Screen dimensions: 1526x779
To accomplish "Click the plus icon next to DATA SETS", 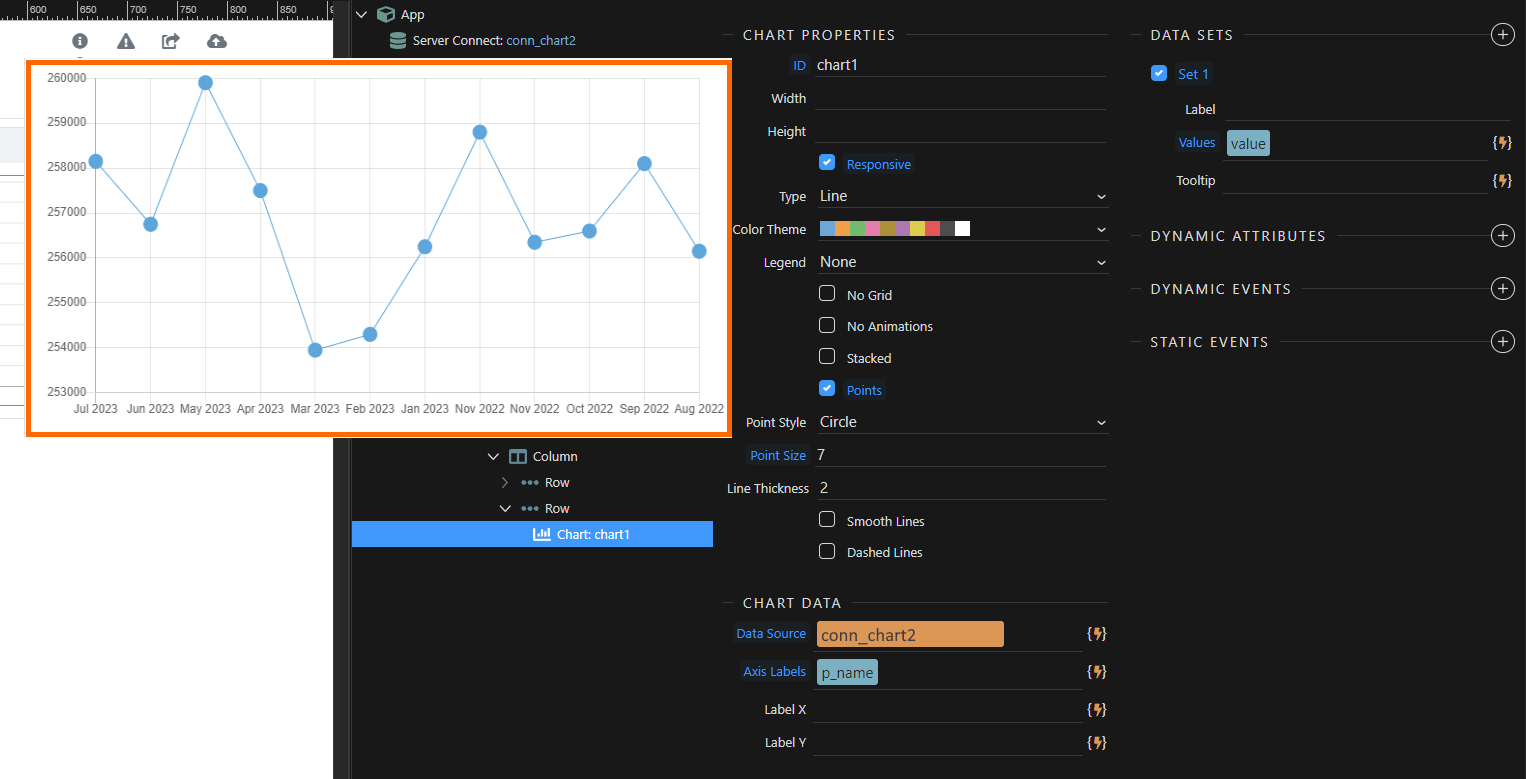I will [x=1502, y=34].
